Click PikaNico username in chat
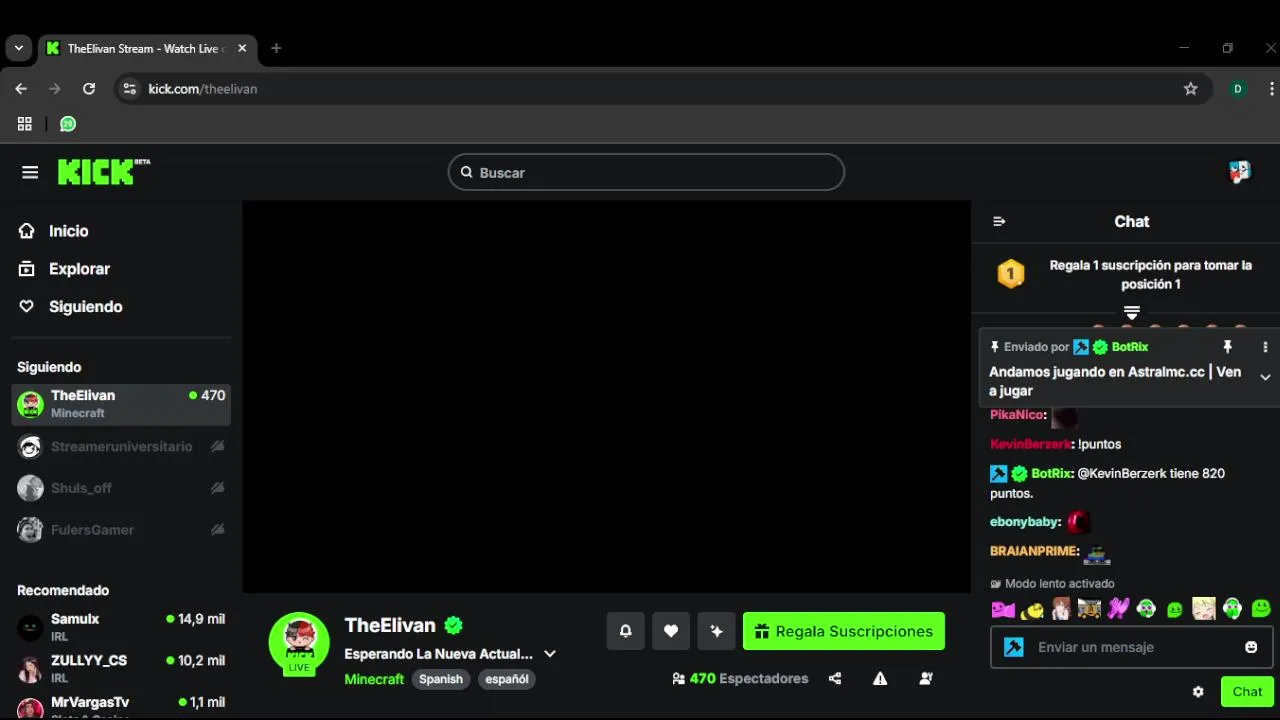Image resolution: width=1280 pixels, height=720 pixels. pos(1016,415)
